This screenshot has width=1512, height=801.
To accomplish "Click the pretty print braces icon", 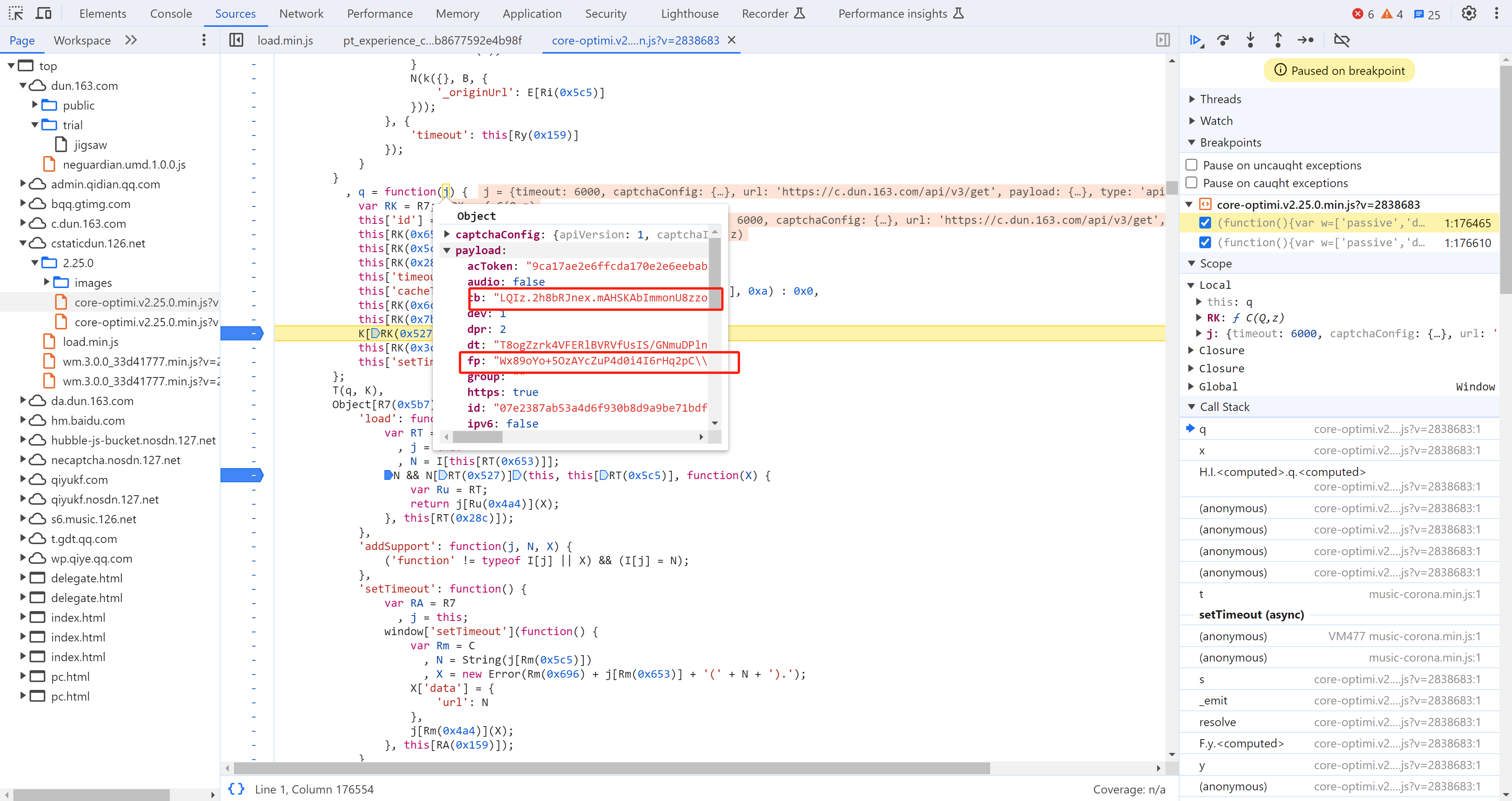I will point(236,789).
